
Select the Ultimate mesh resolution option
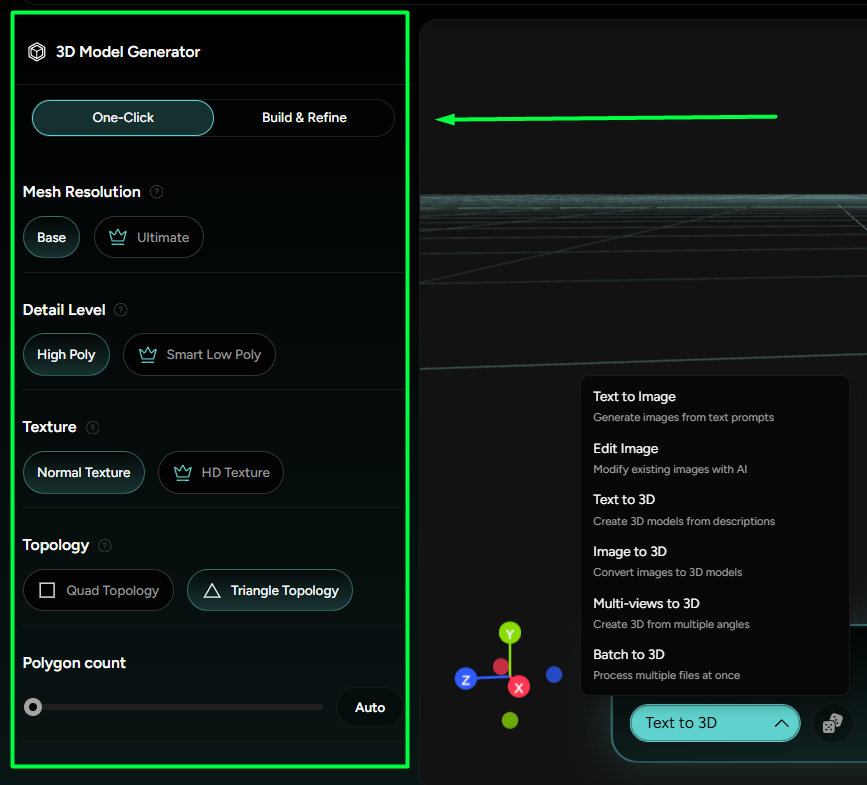click(x=148, y=237)
